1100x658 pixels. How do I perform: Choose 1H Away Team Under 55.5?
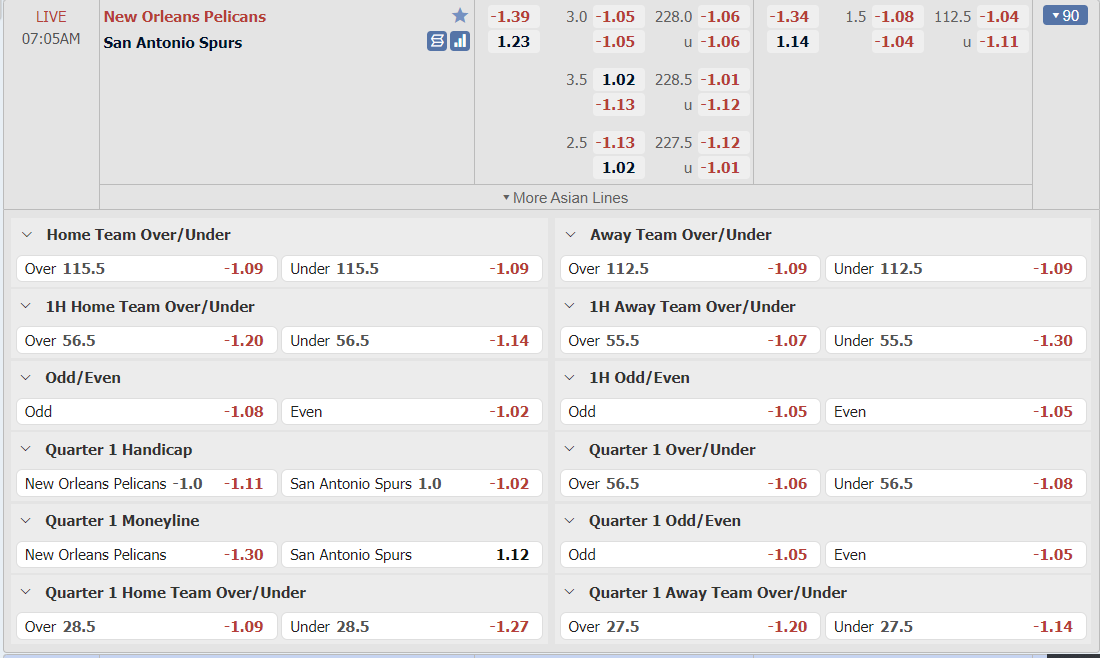[955, 341]
